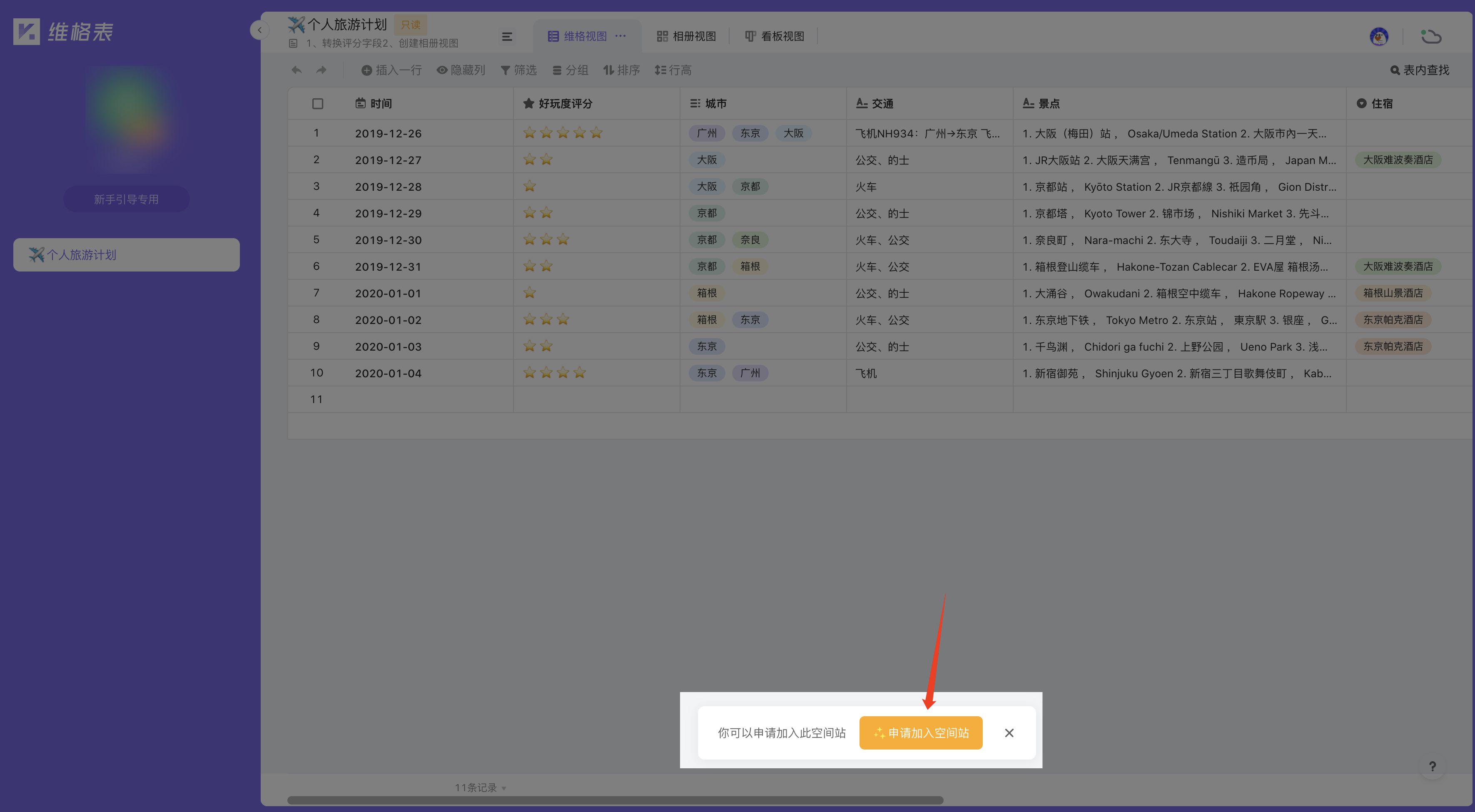Click 东京帕克酒店 tag in row 8

(1393, 319)
